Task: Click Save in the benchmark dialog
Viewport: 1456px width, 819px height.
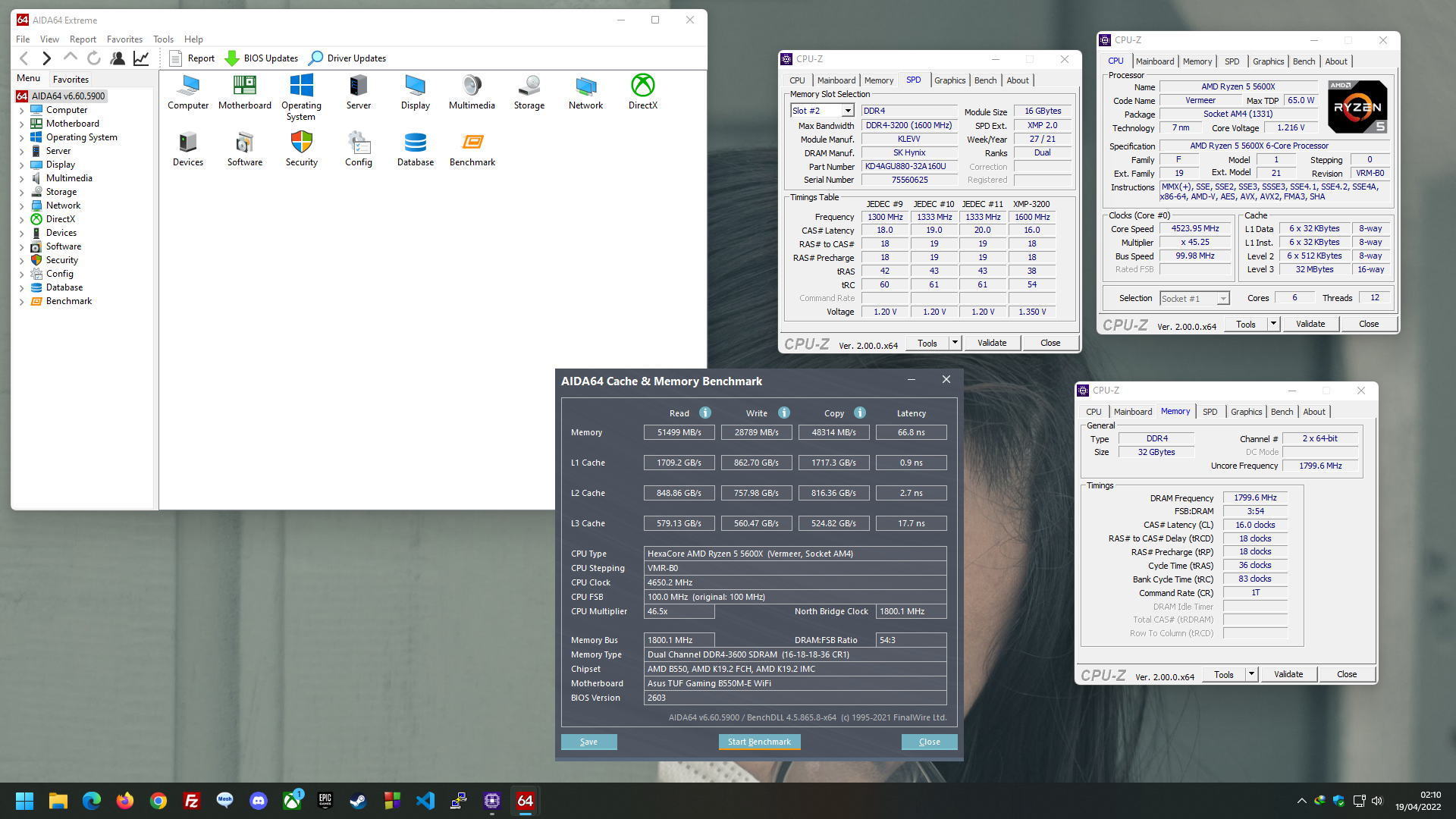Action: [588, 742]
